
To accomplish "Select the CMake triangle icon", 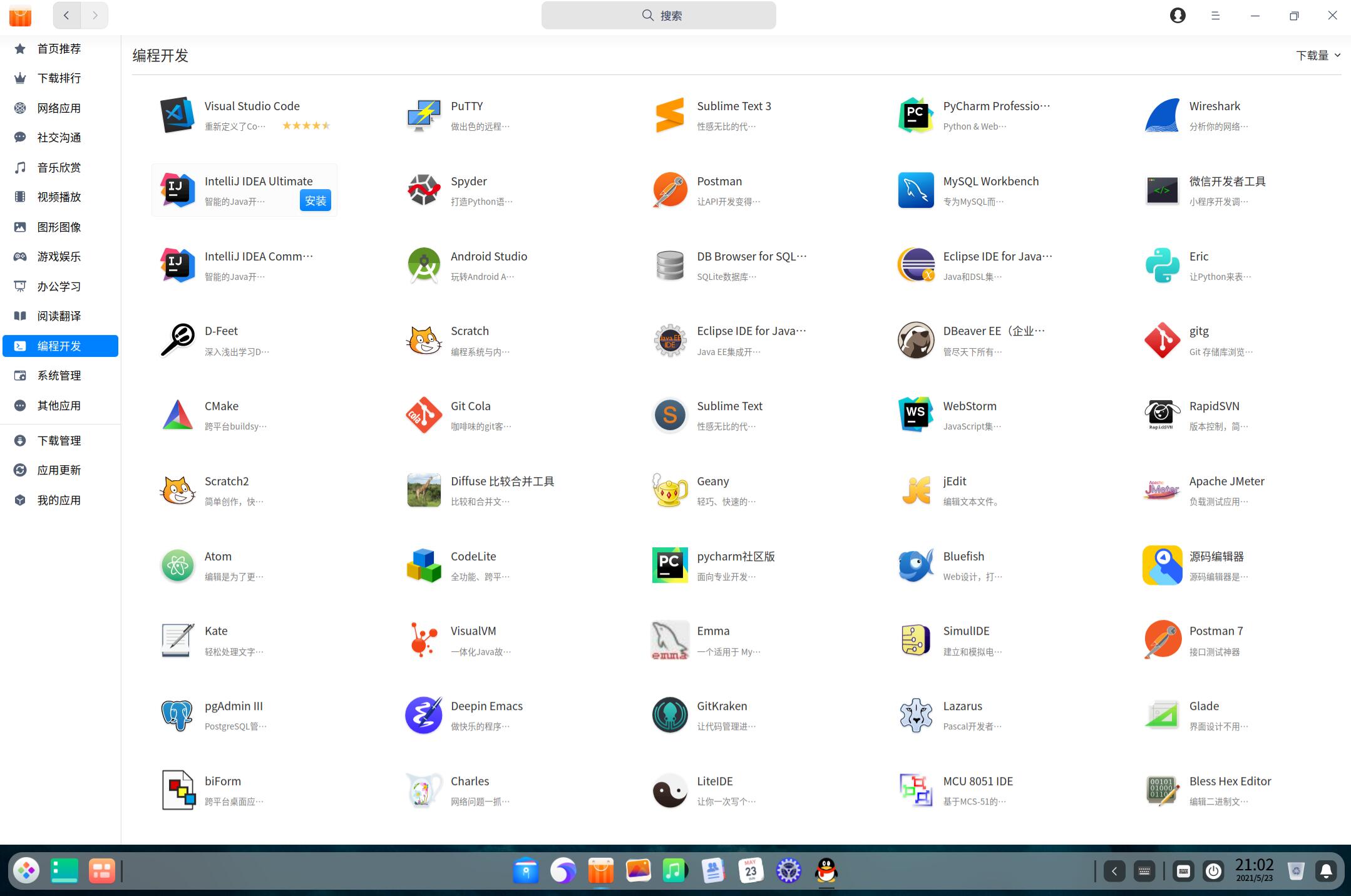I will pyautogui.click(x=177, y=415).
